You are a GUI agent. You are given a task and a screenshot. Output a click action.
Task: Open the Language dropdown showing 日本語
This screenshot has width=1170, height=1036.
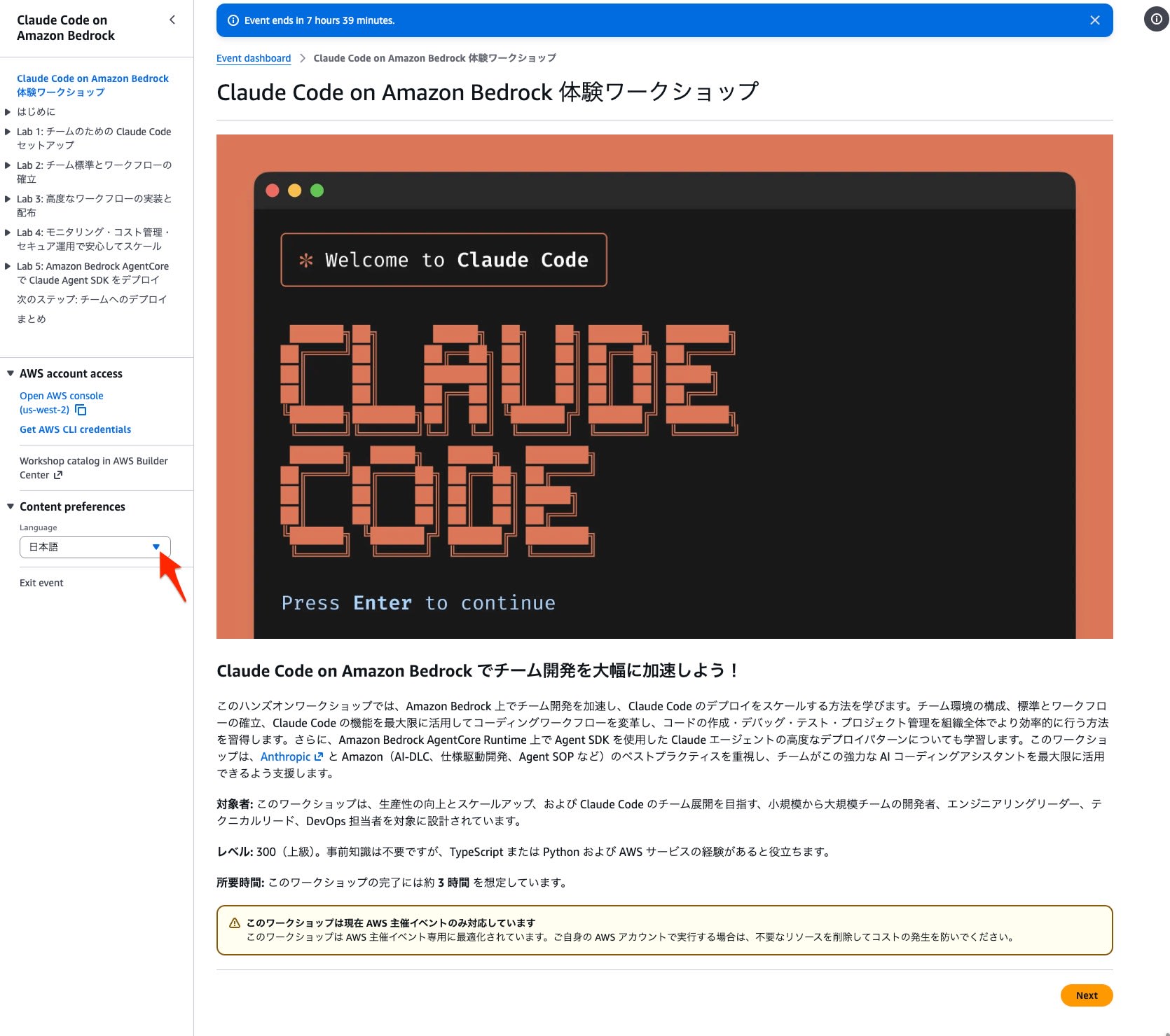tap(95, 547)
